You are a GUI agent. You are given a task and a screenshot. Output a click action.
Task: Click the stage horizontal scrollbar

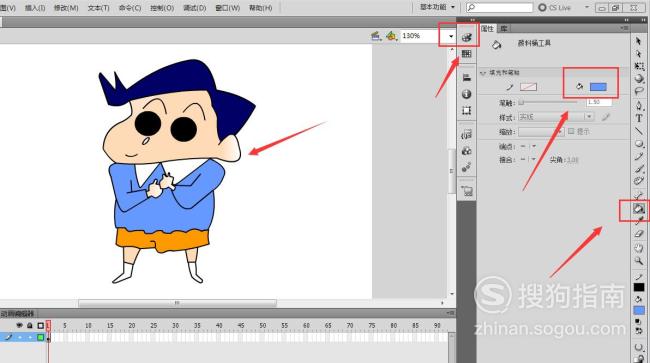[x=177, y=303]
